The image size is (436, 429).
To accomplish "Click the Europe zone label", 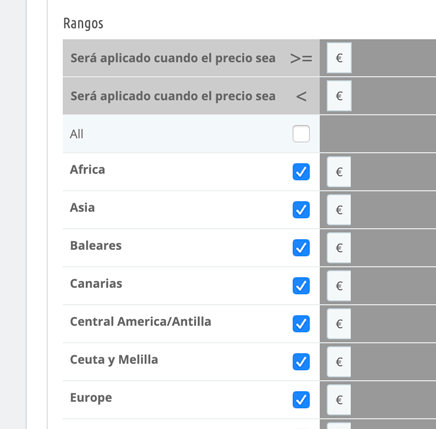I will click(91, 398).
